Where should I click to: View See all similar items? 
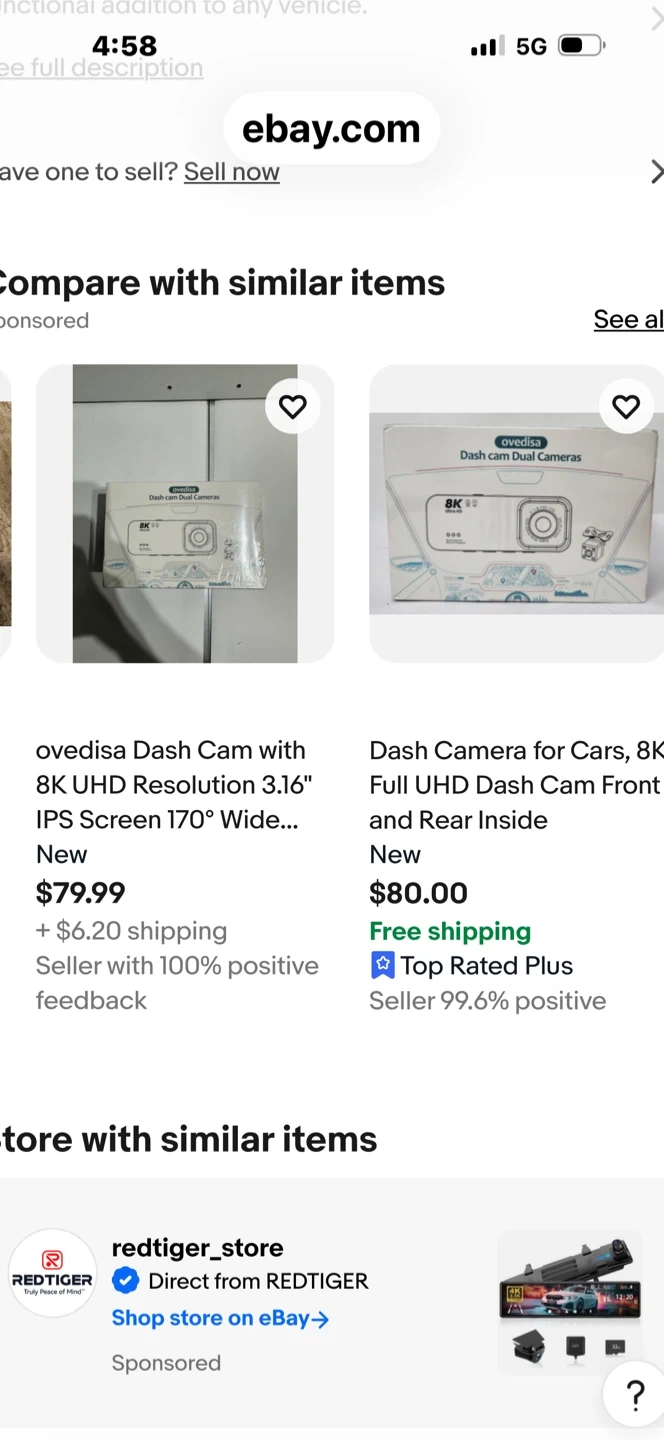click(x=628, y=319)
